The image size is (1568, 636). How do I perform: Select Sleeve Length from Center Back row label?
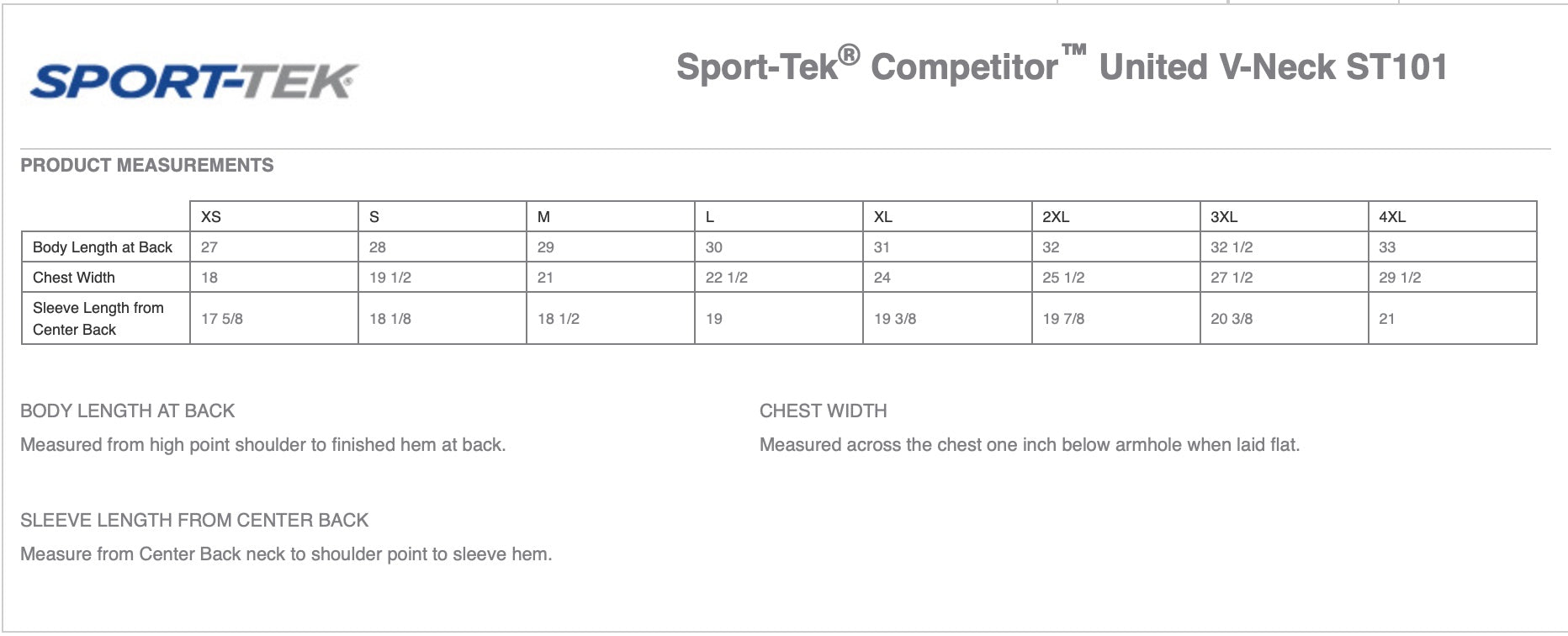(98, 319)
